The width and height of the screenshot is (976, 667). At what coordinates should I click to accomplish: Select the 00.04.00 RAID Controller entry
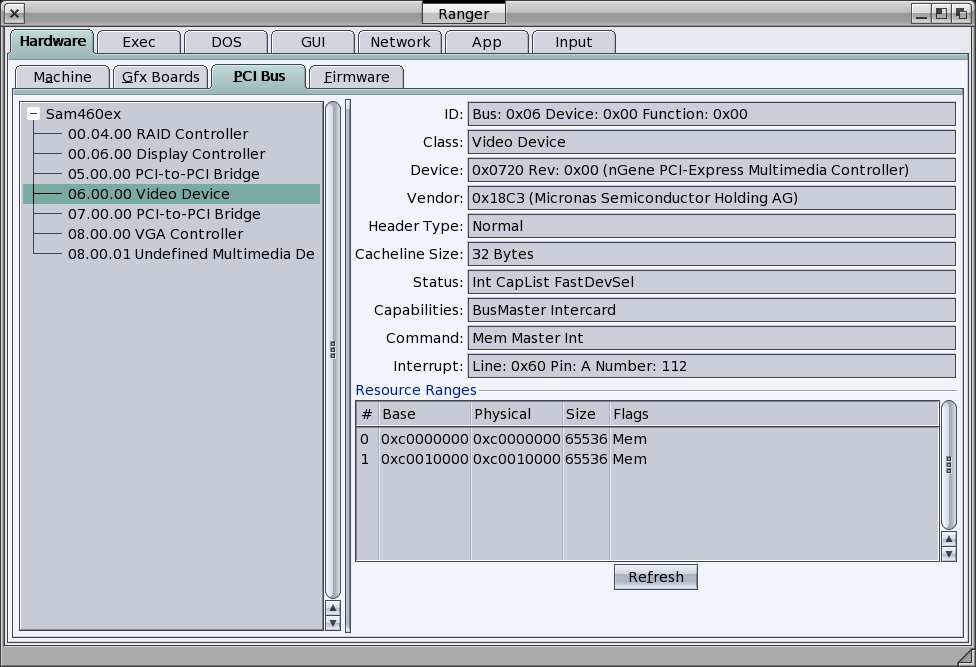(157, 134)
